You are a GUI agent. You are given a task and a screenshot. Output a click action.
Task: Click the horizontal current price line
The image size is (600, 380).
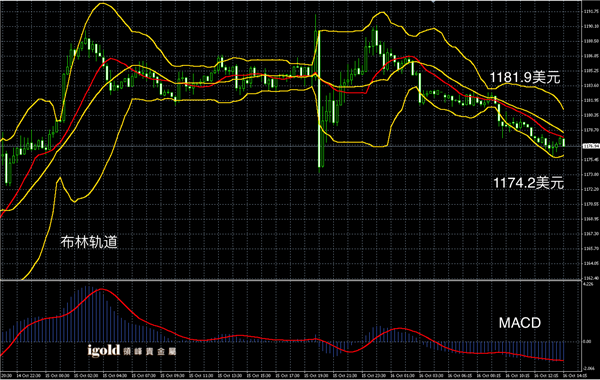291,146
